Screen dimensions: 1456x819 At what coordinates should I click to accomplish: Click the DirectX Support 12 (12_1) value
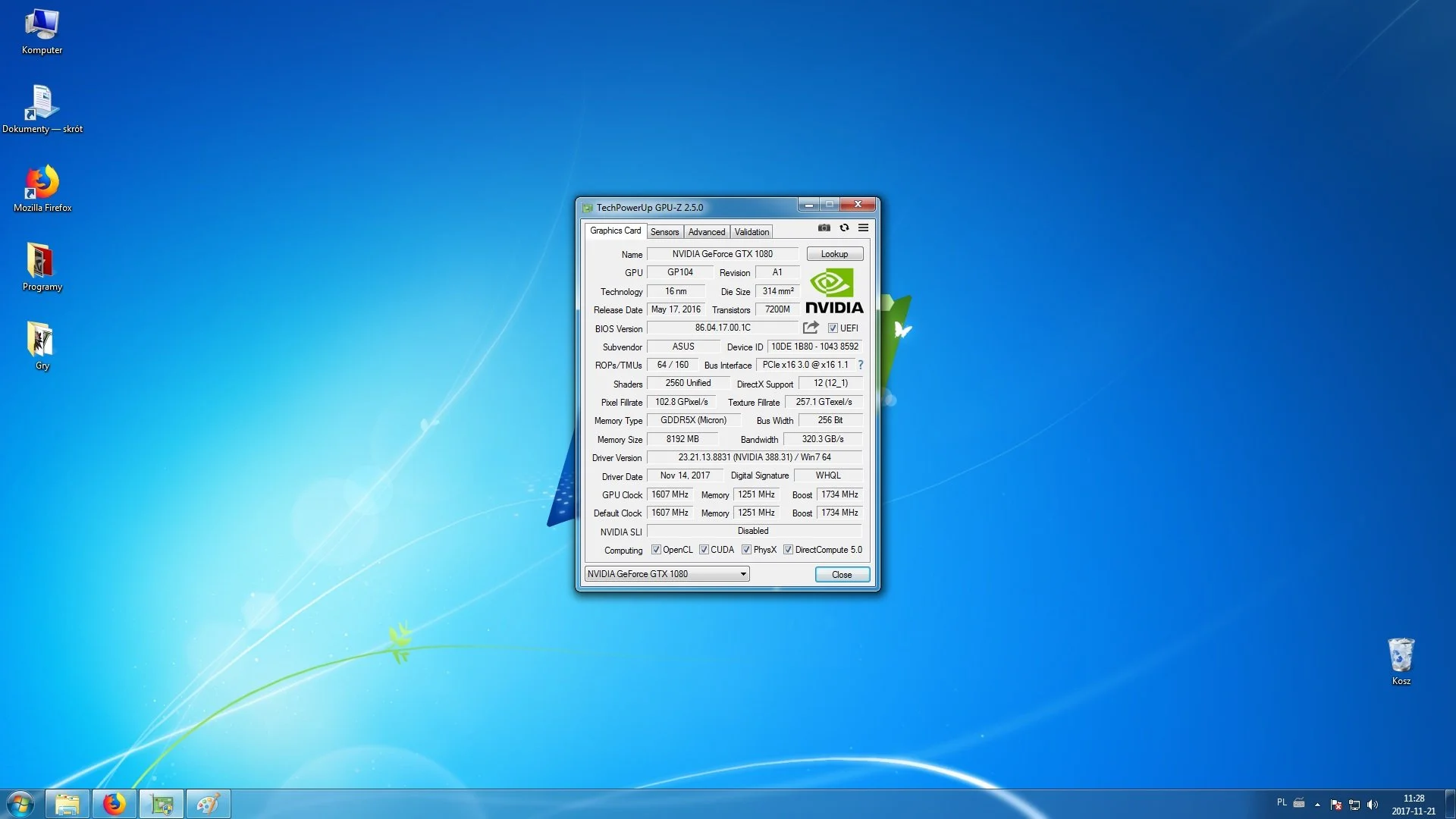(830, 383)
